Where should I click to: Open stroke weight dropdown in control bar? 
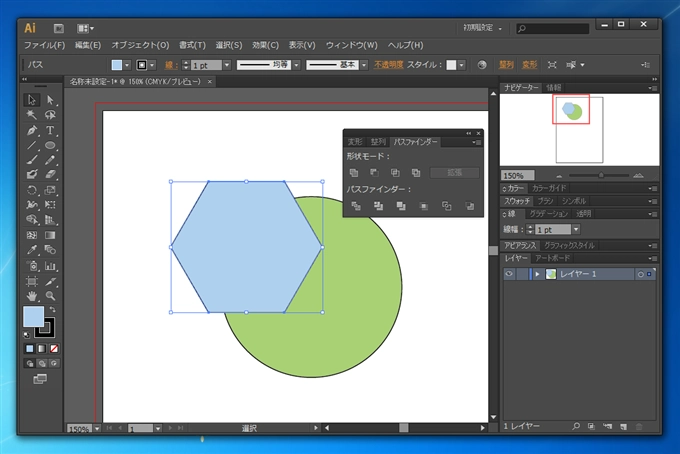tap(227, 65)
